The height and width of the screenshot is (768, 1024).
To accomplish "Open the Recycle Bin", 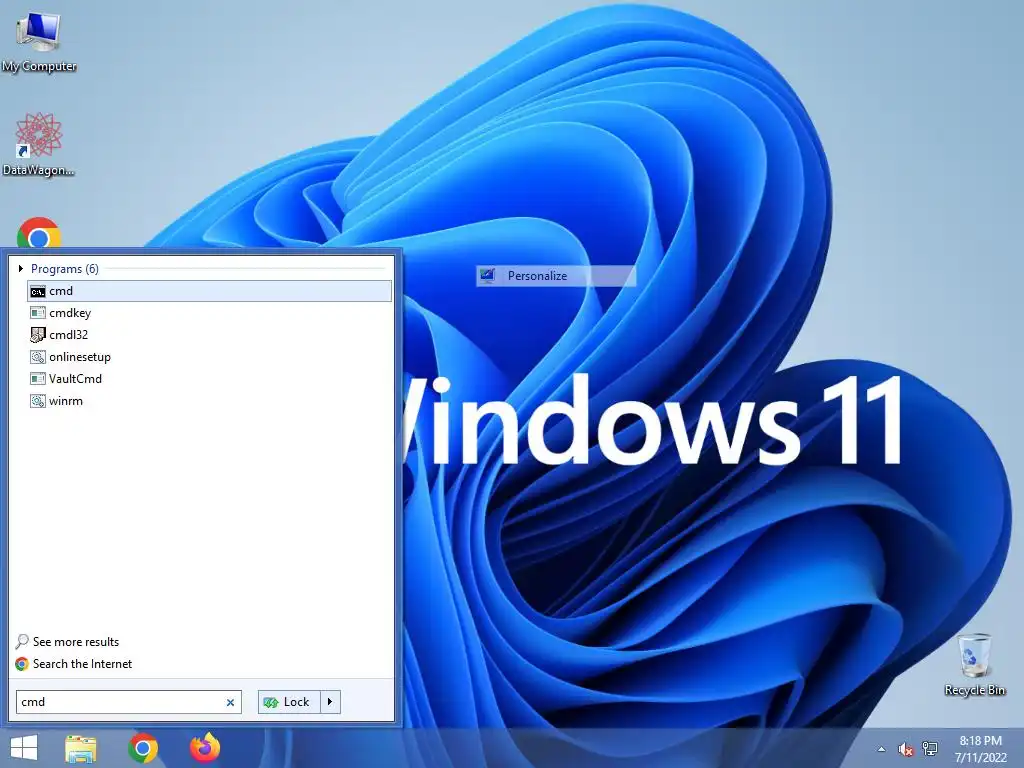I will coord(974,665).
